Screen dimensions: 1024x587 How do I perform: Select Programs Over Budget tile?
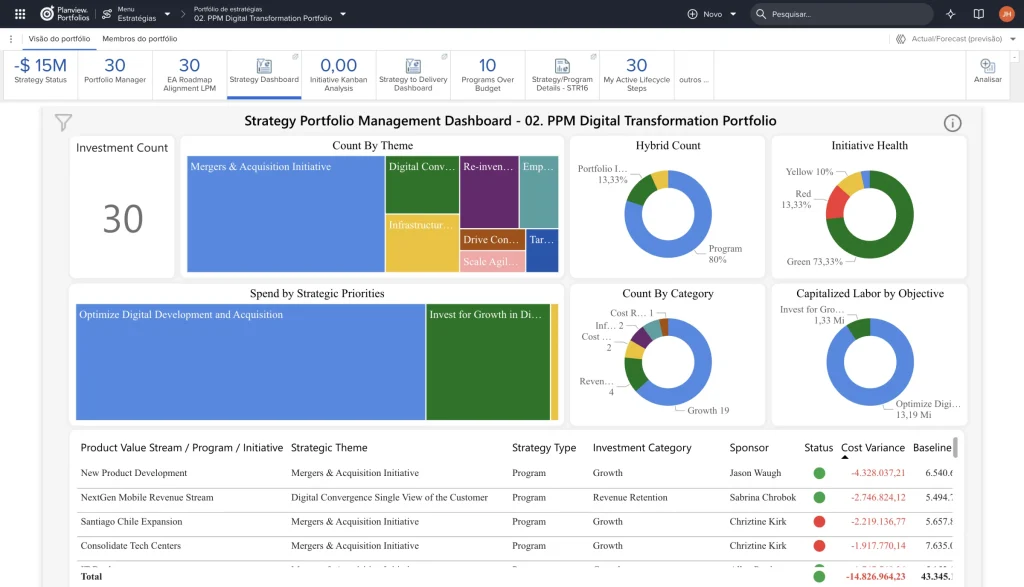(x=487, y=74)
